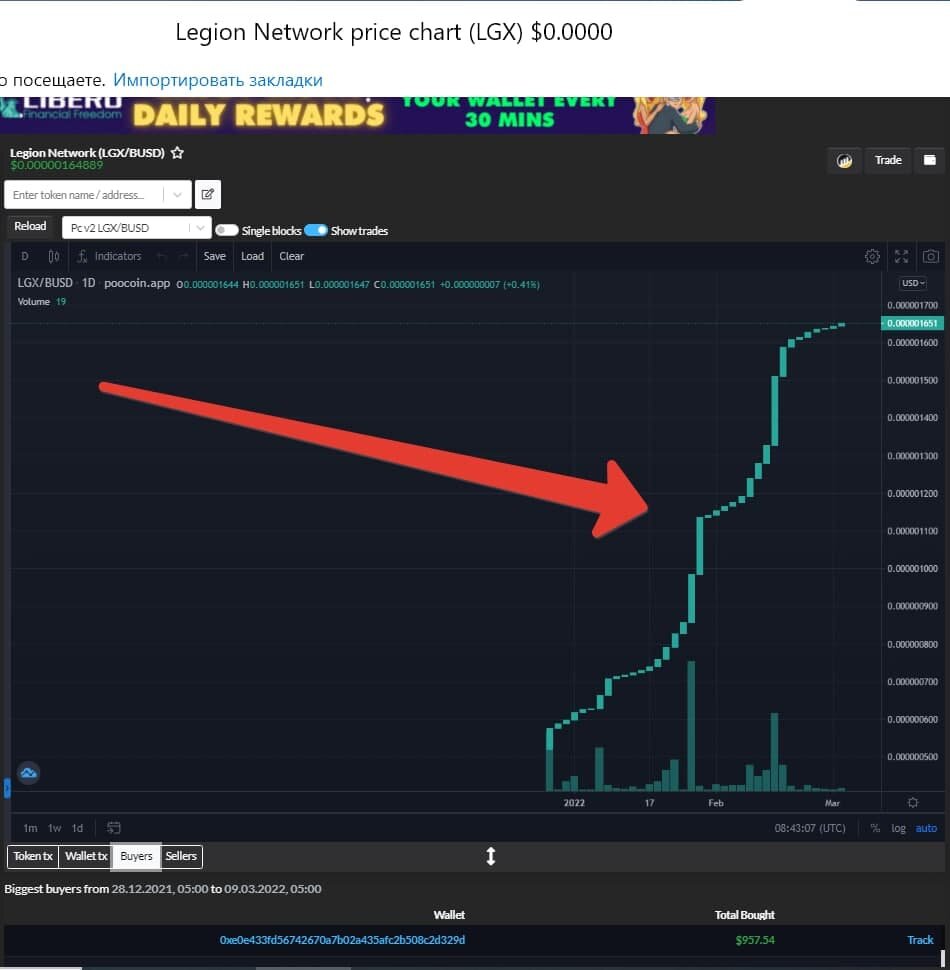950x970 pixels.
Task: Click the Trade button
Action: (x=888, y=160)
